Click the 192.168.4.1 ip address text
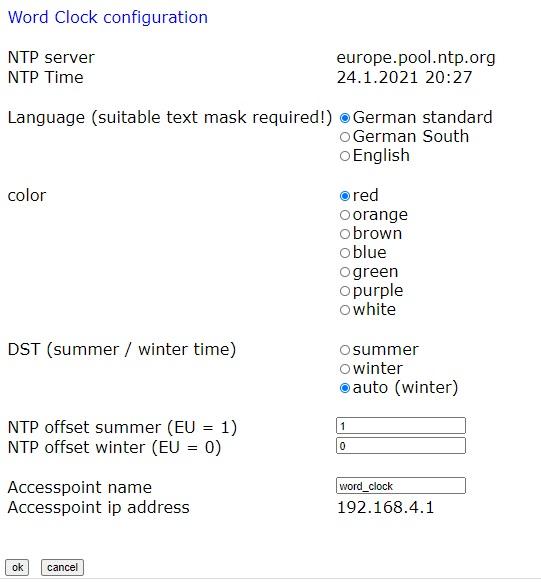The width and height of the screenshot is (541, 585). pos(386,507)
